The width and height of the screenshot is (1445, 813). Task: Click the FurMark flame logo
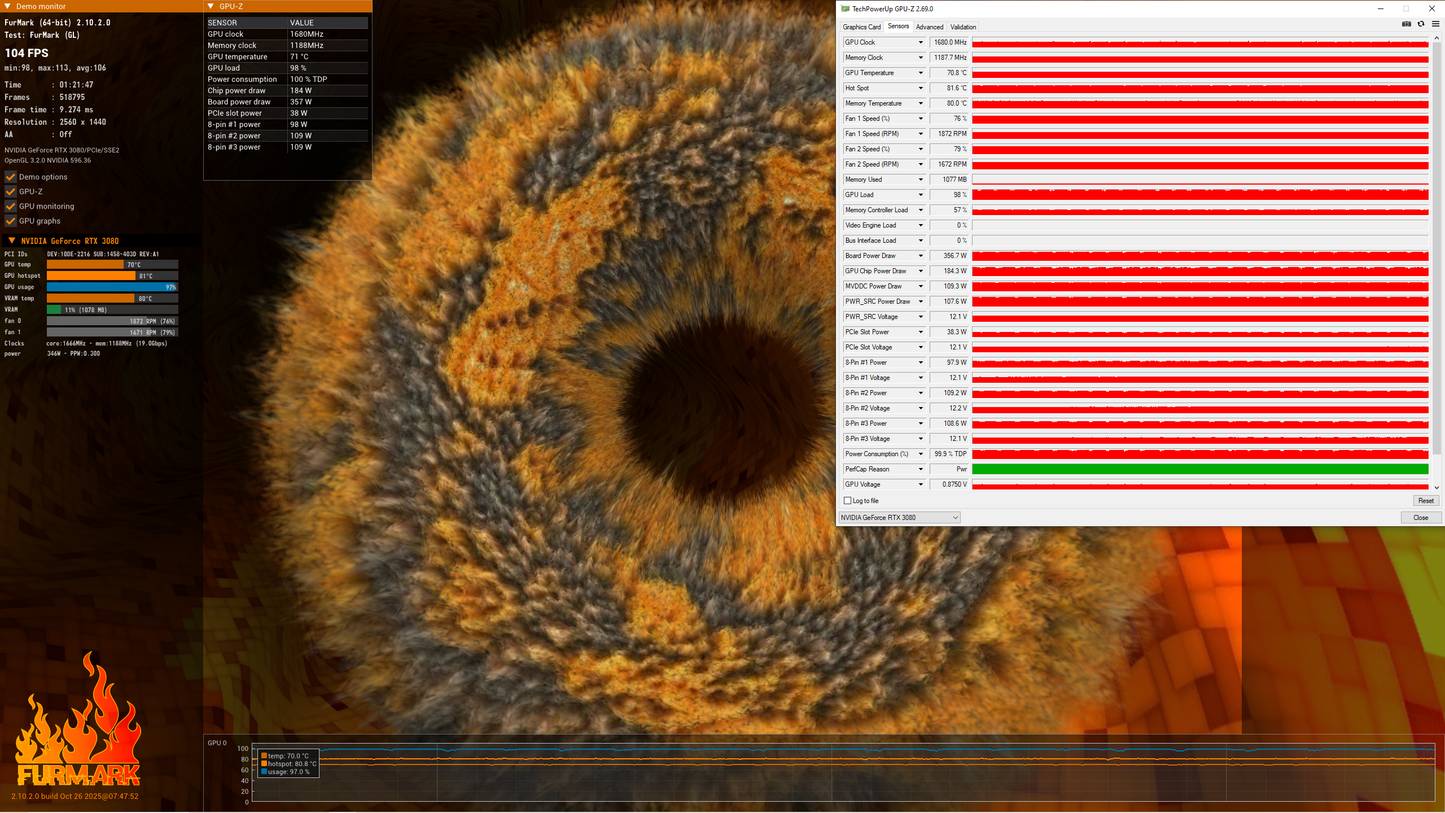[x=78, y=718]
